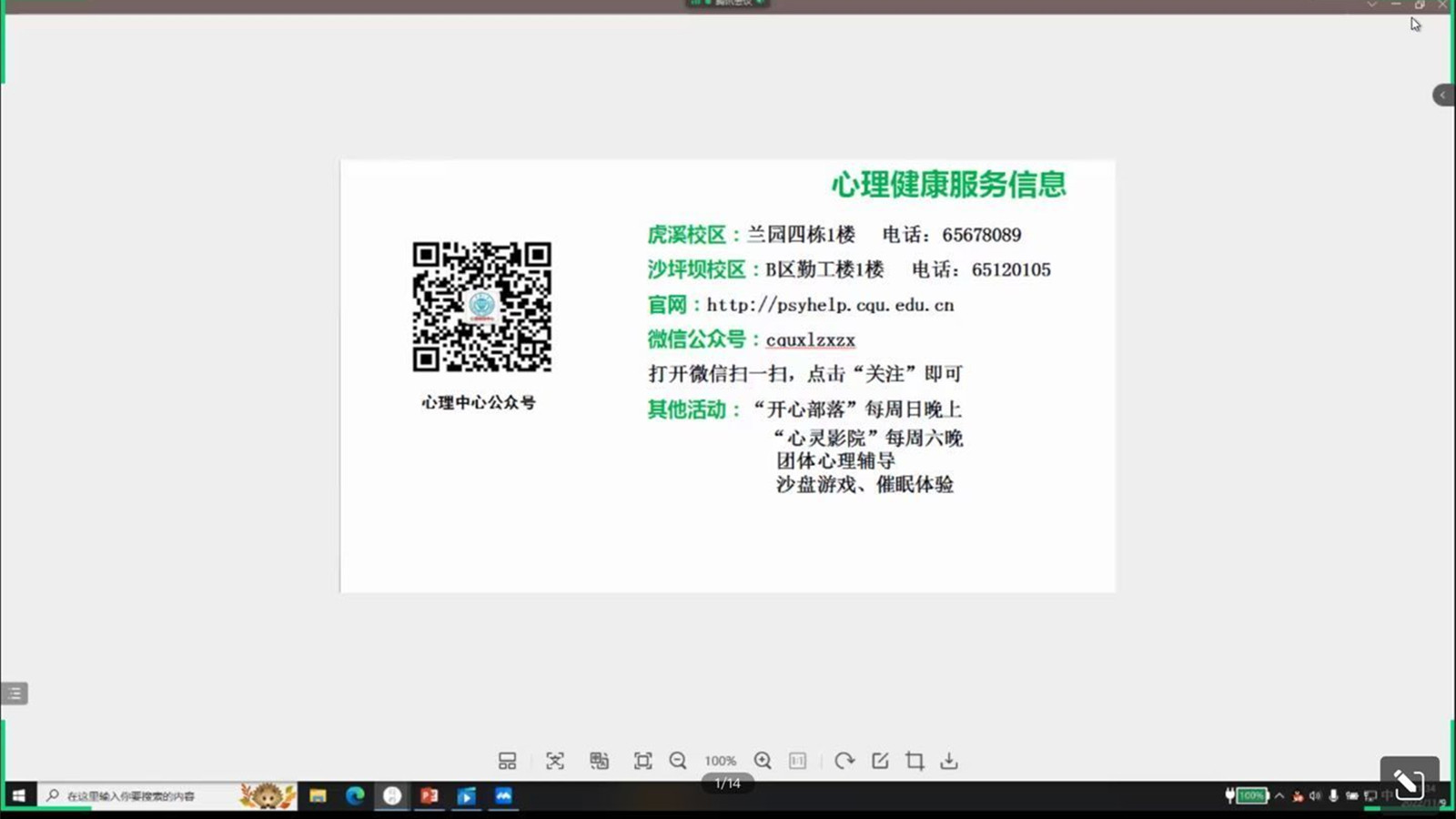Screen dimensions: 1456x819
Task: Open Microsoft Edge from the taskbar
Action: point(355,796)
